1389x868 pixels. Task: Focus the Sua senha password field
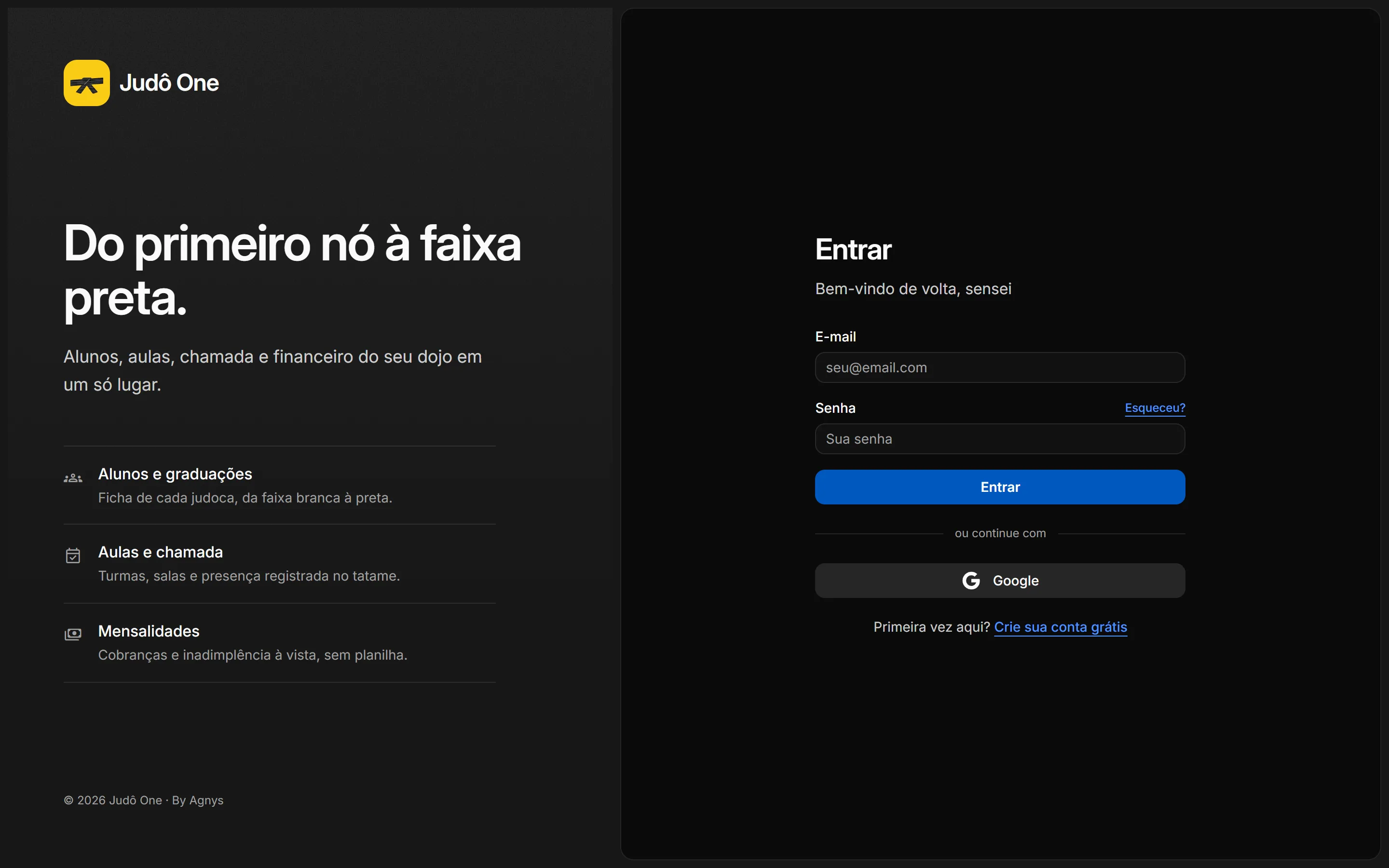1000,439
